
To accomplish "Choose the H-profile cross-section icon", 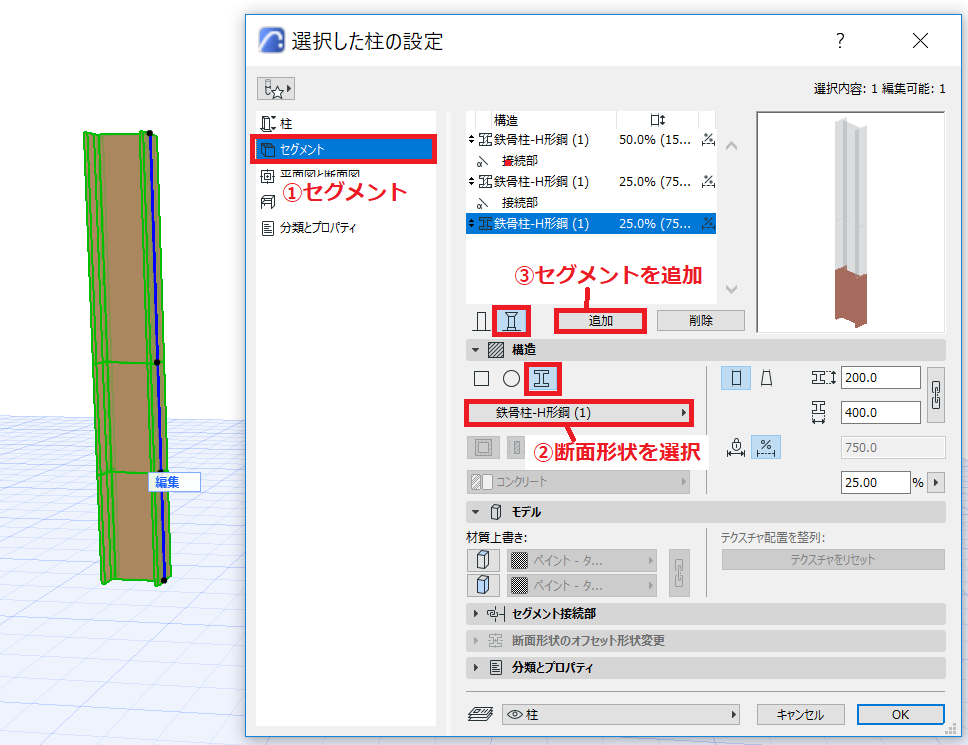I will tap(541, 378).
